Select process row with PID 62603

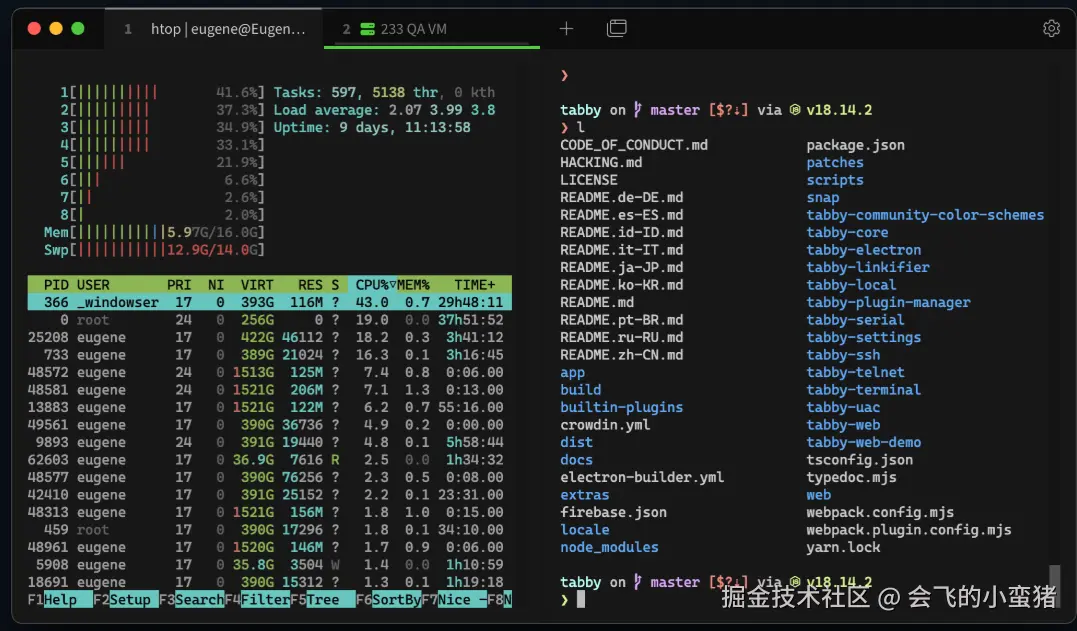click(x=269, y=460)
